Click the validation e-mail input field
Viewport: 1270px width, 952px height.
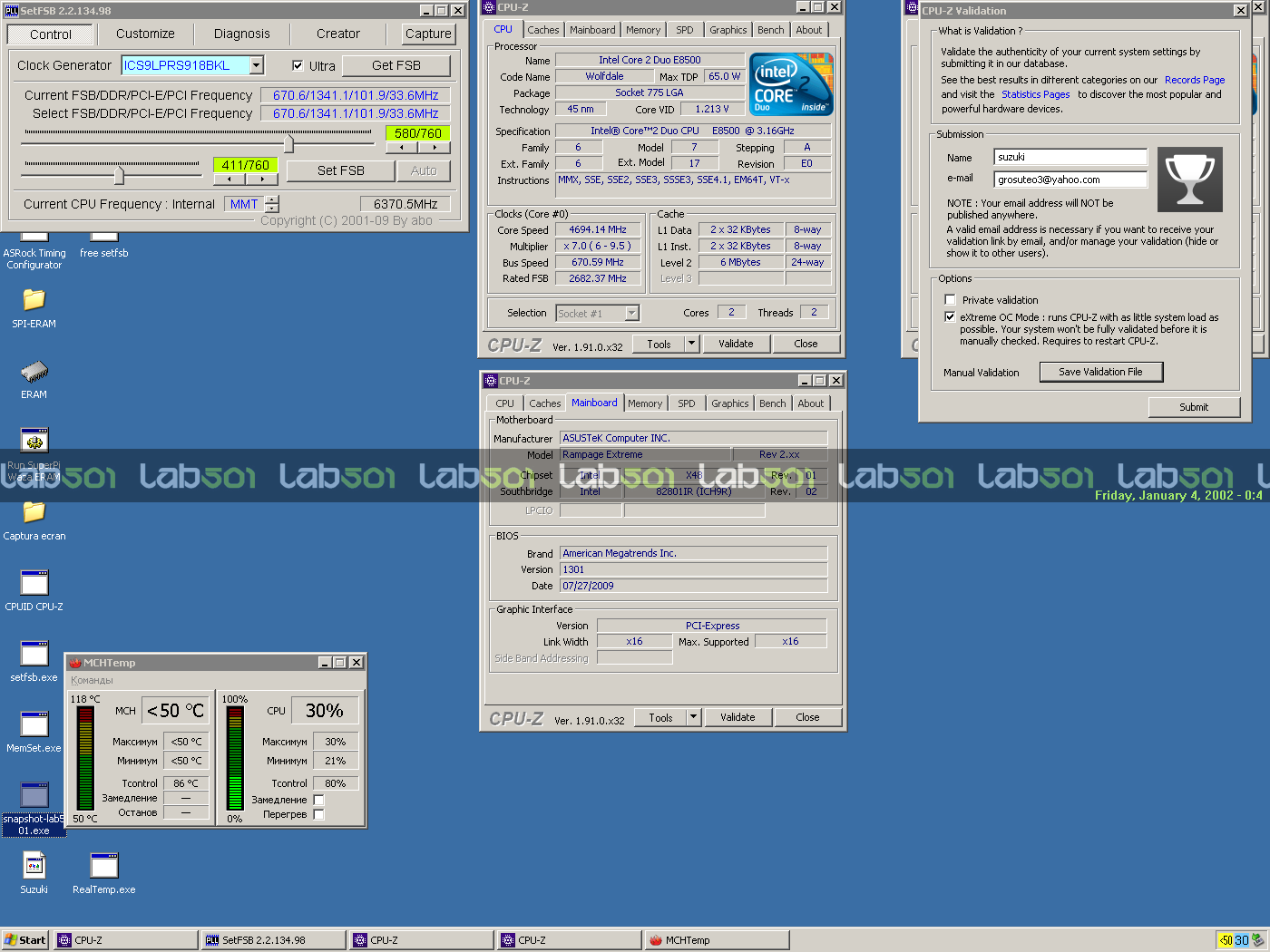[x=1070, y=180]
